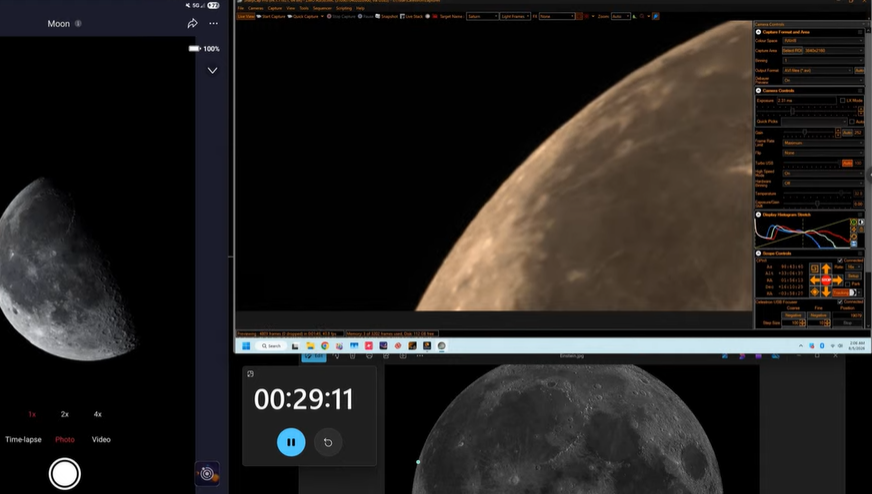Open the Light Frames dropdown
This screenshot has height=494, width=872.
tap(516, 16)
